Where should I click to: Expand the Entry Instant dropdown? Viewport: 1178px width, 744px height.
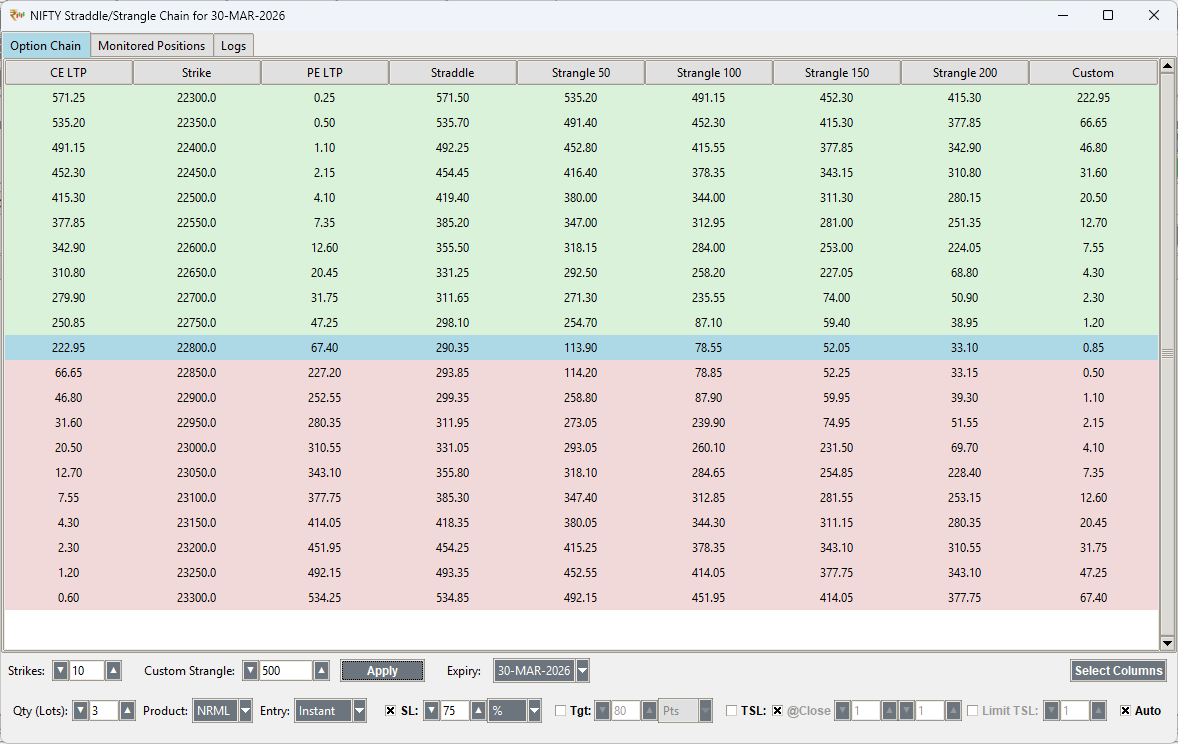pyautogui.click(x=359, y=711)
